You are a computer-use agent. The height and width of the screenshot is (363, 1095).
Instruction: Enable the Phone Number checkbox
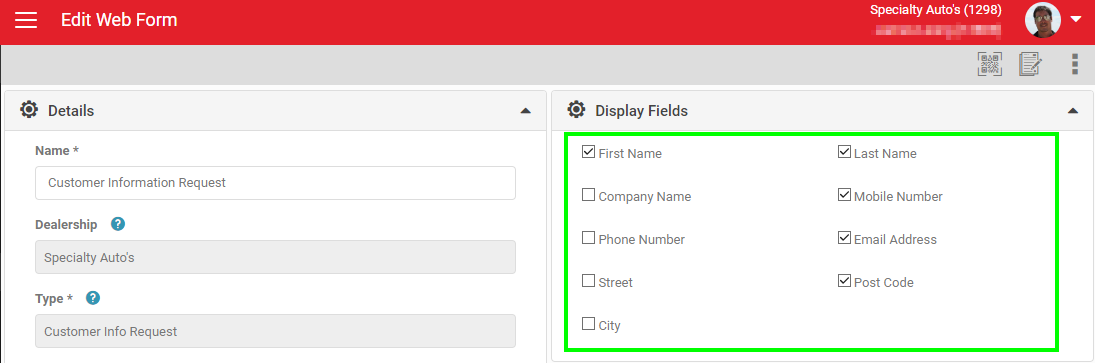[x=588, y=238]
